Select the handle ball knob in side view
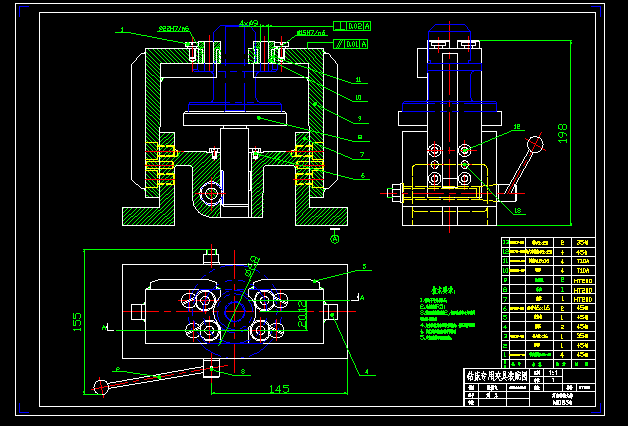The height and width of the screenshot is (426, 628). pos(535,144)
